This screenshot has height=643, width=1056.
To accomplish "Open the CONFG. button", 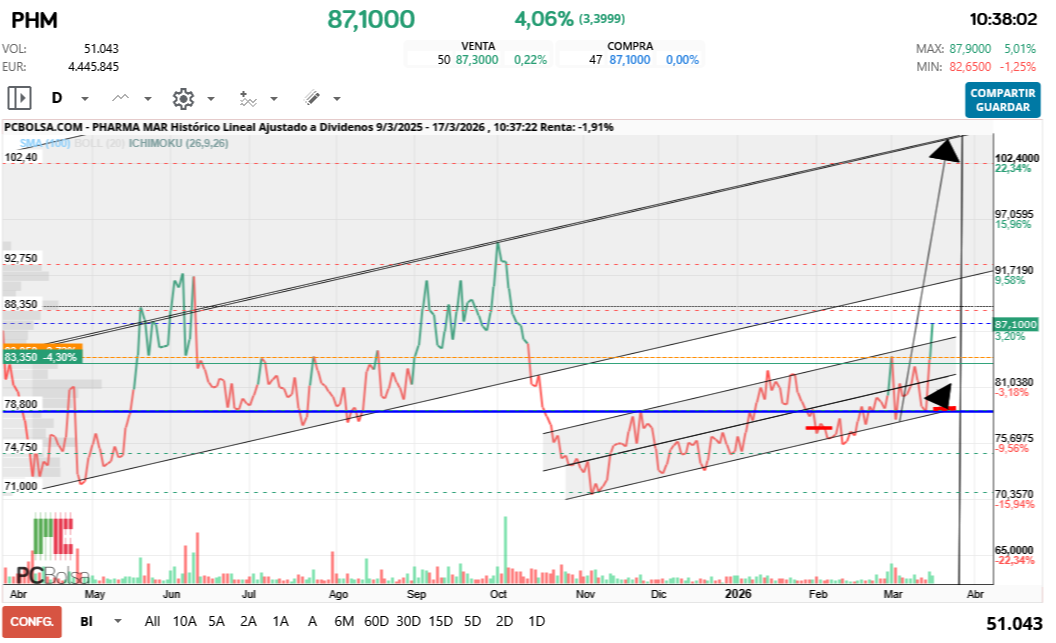I will [x=31, y=621].
